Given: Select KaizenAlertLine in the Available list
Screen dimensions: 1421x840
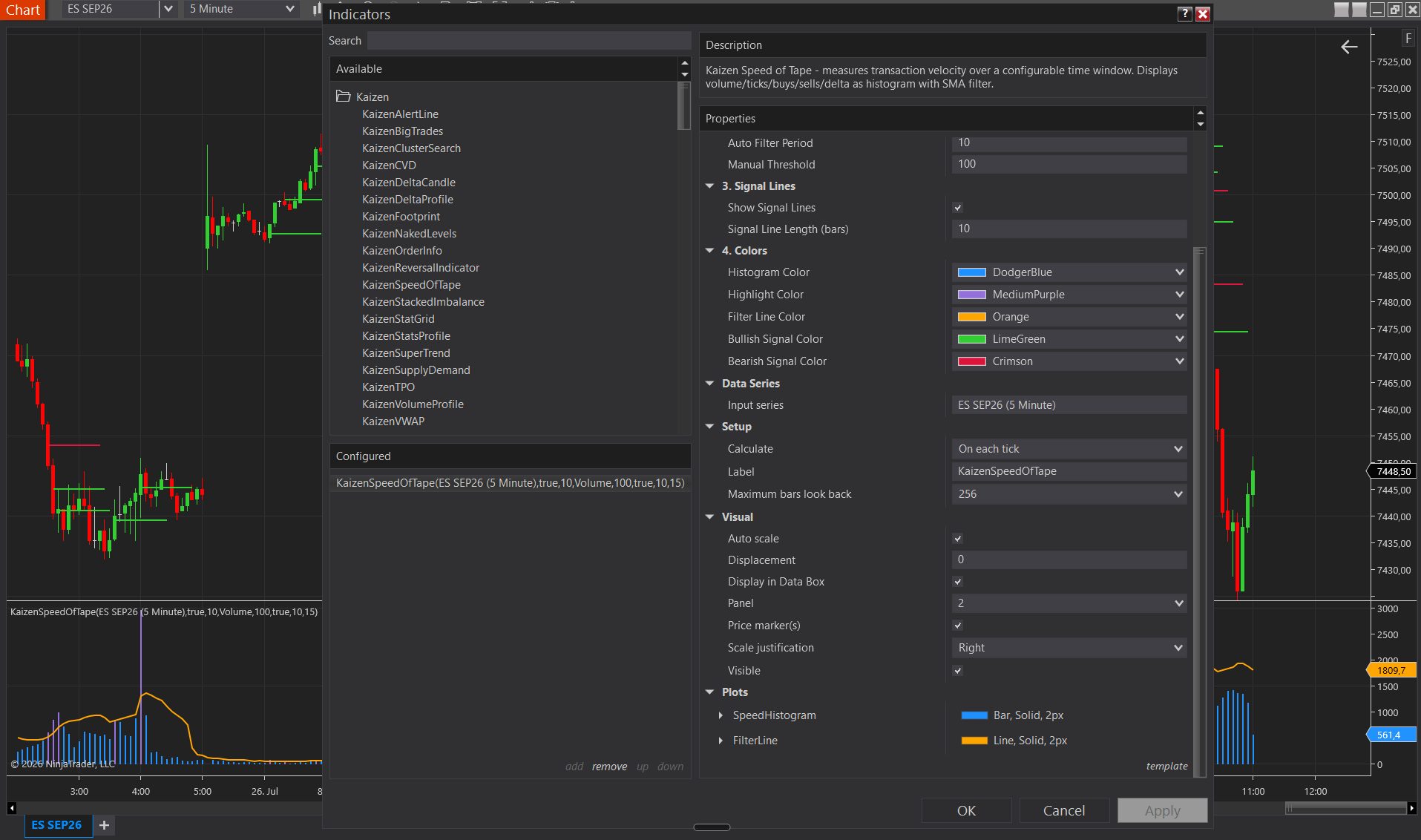Looking at the screenshot, I should pos(400,114).
